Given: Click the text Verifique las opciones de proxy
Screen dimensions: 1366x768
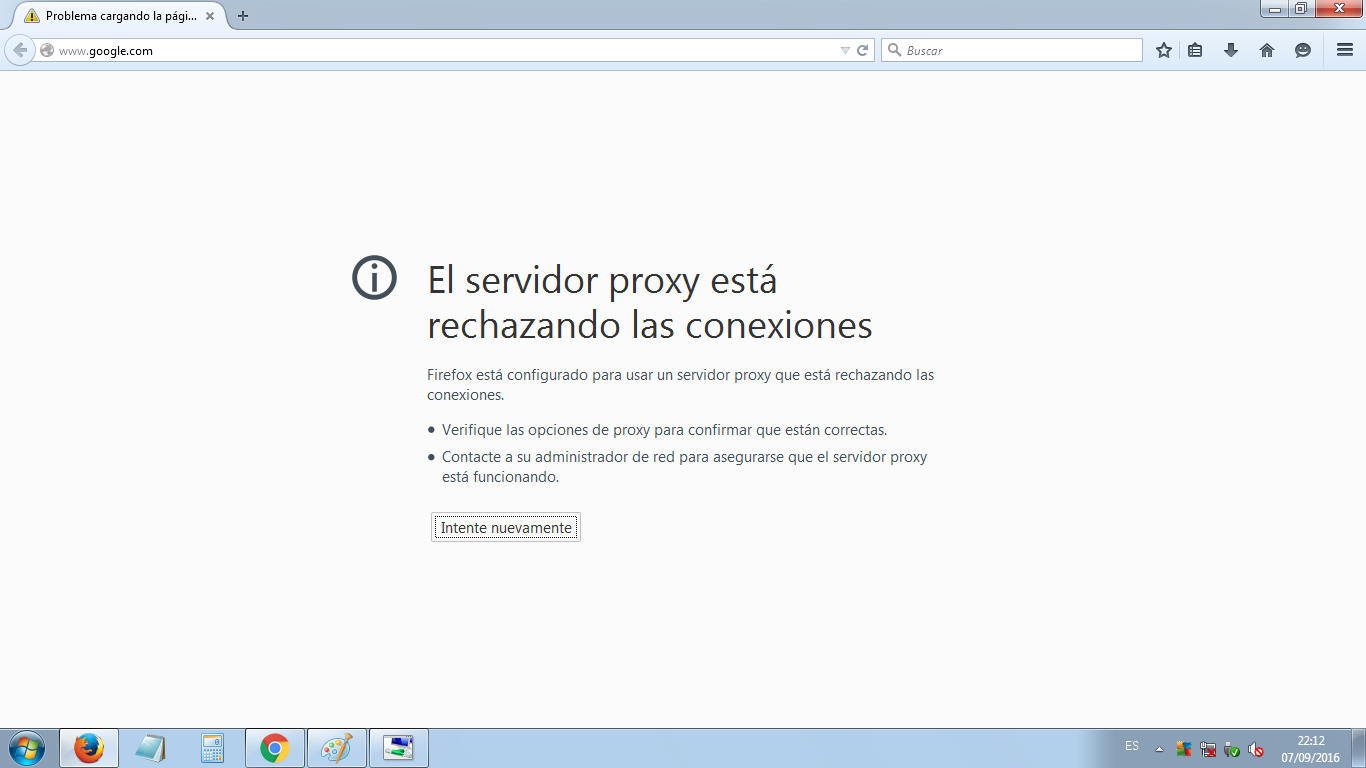Looking at the screenshot, I should (664, 430).
